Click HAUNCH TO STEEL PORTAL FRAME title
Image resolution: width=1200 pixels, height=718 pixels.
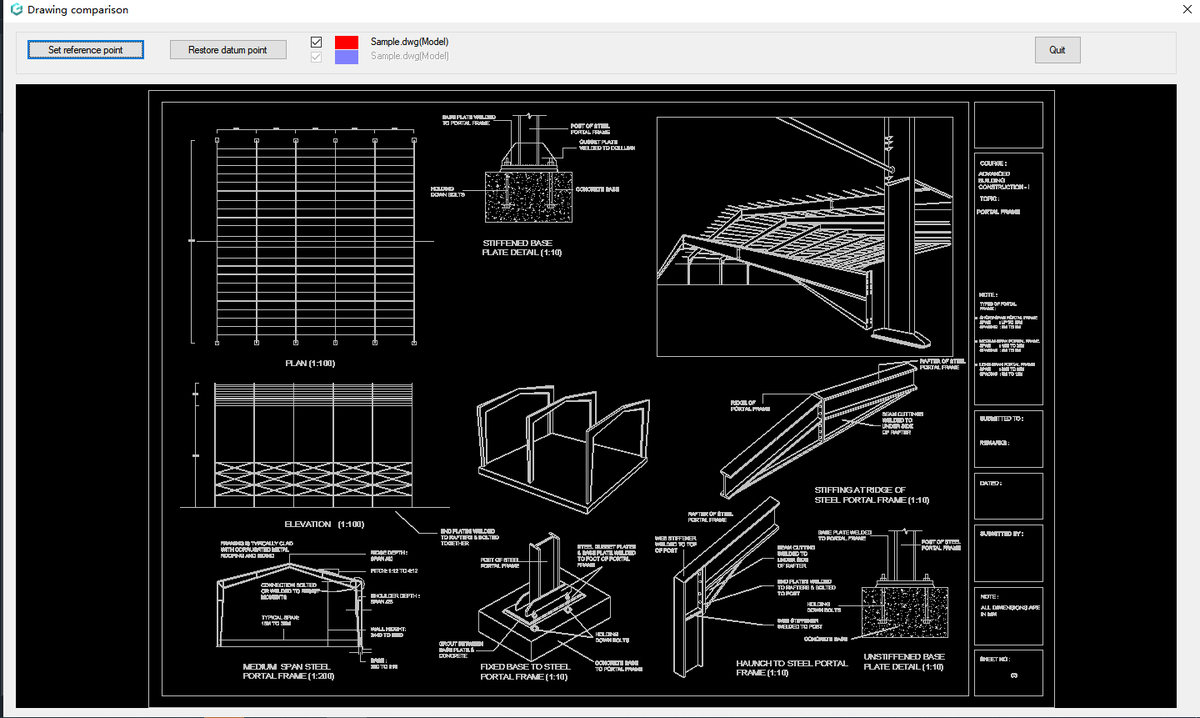[791, 668]
